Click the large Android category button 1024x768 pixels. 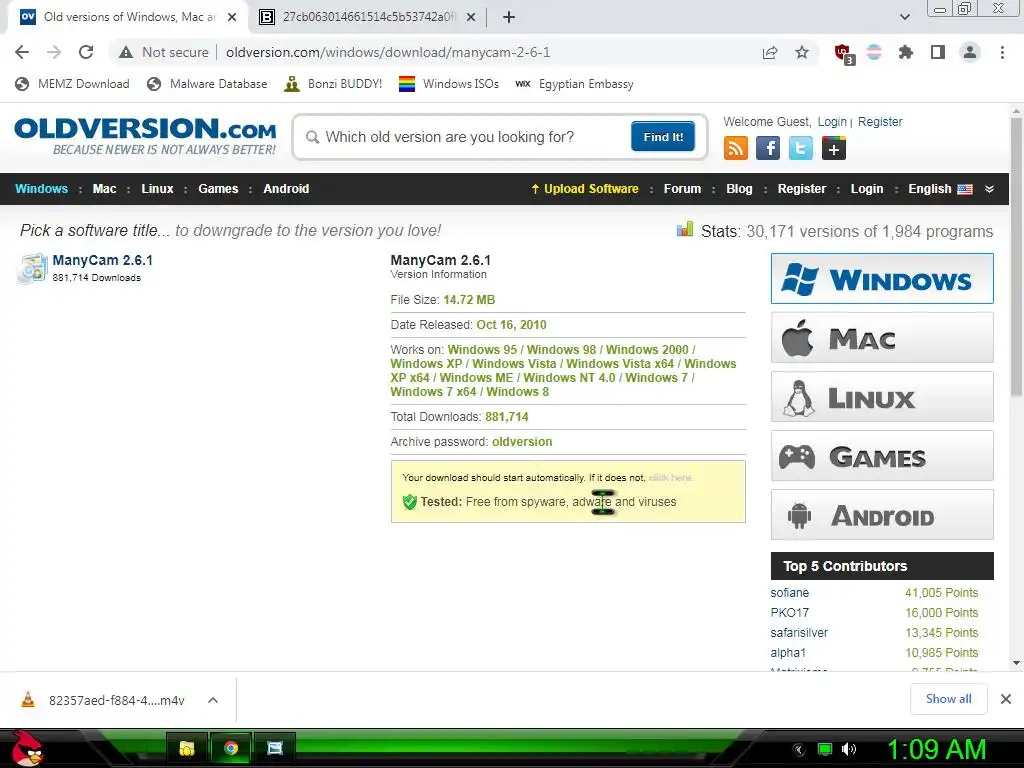click(x=882, y=515)
